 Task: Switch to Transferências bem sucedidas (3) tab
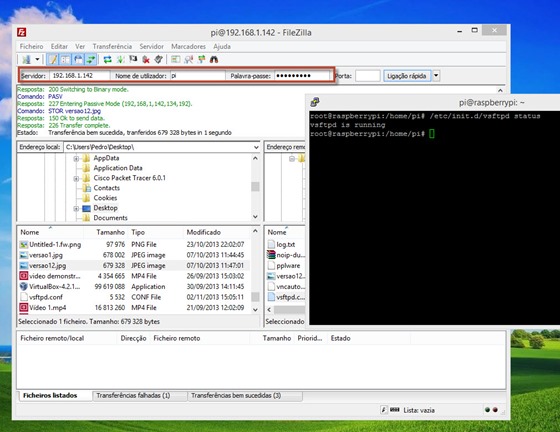[x=236, y=395]
